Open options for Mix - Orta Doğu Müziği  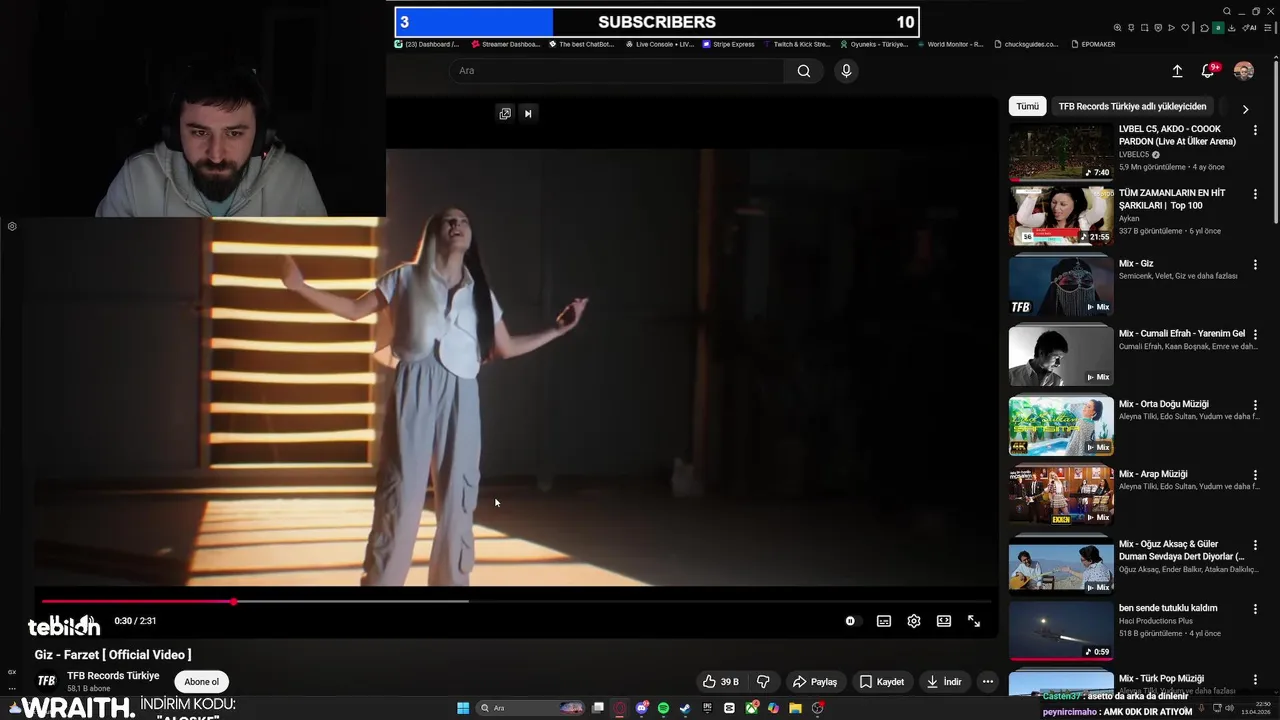[1255, 404]
